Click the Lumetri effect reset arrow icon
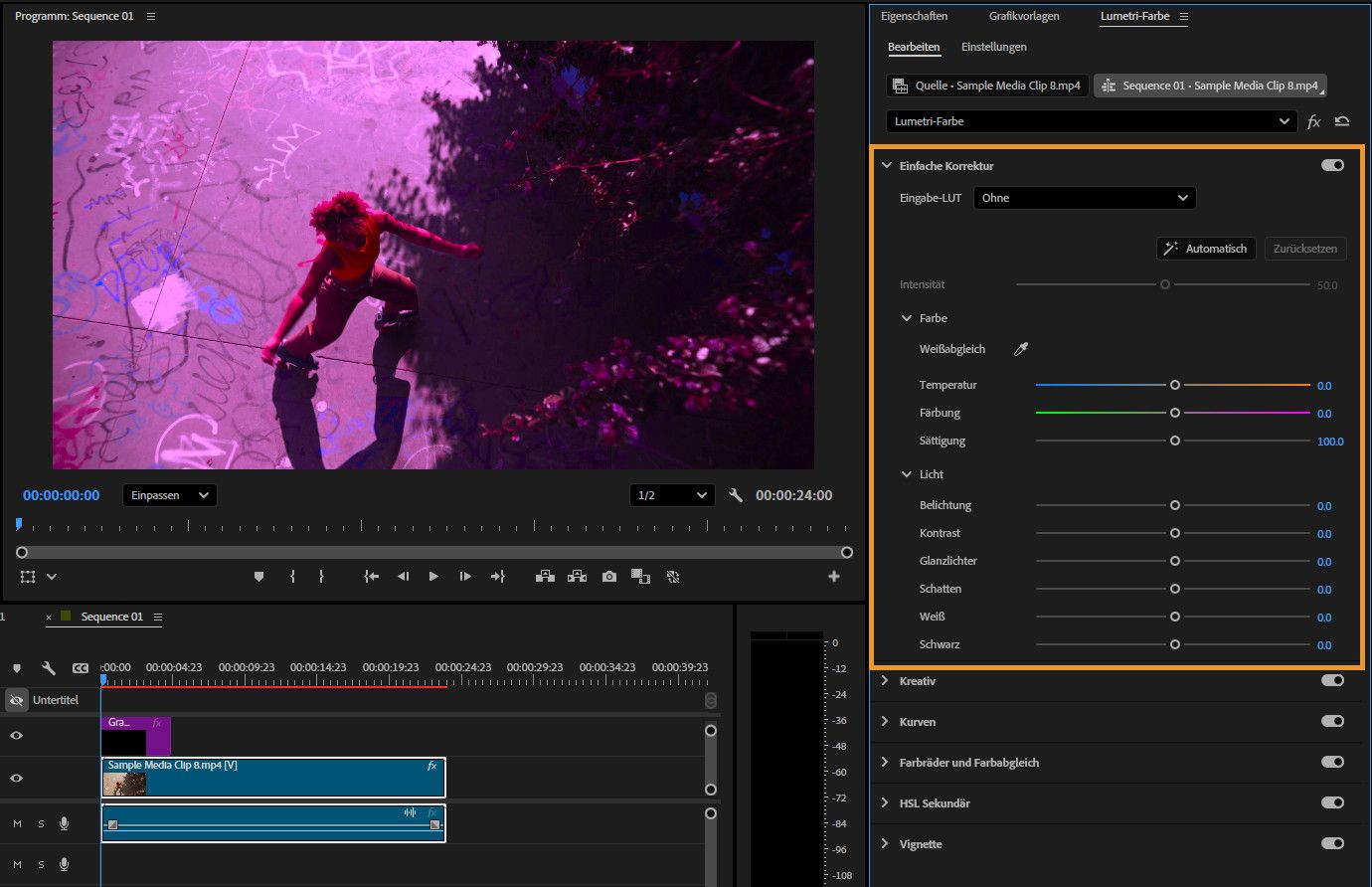 point(1342,121)
